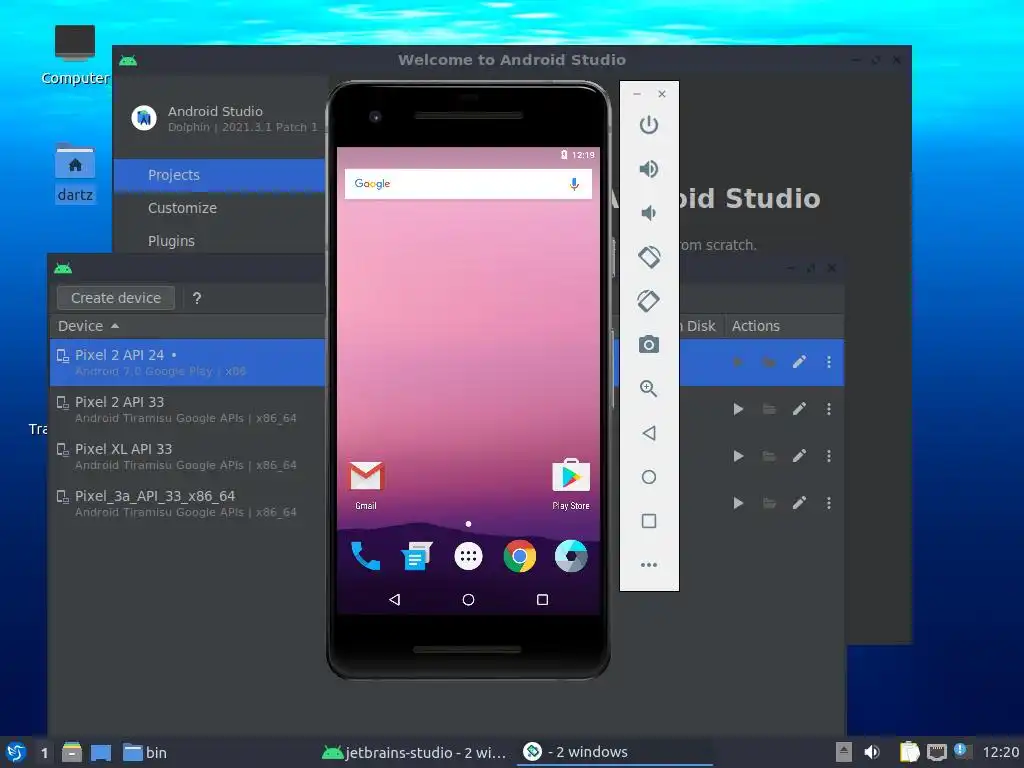Click the Create device button
Screen dimensions: 1024x768
(x=116, y=298)
